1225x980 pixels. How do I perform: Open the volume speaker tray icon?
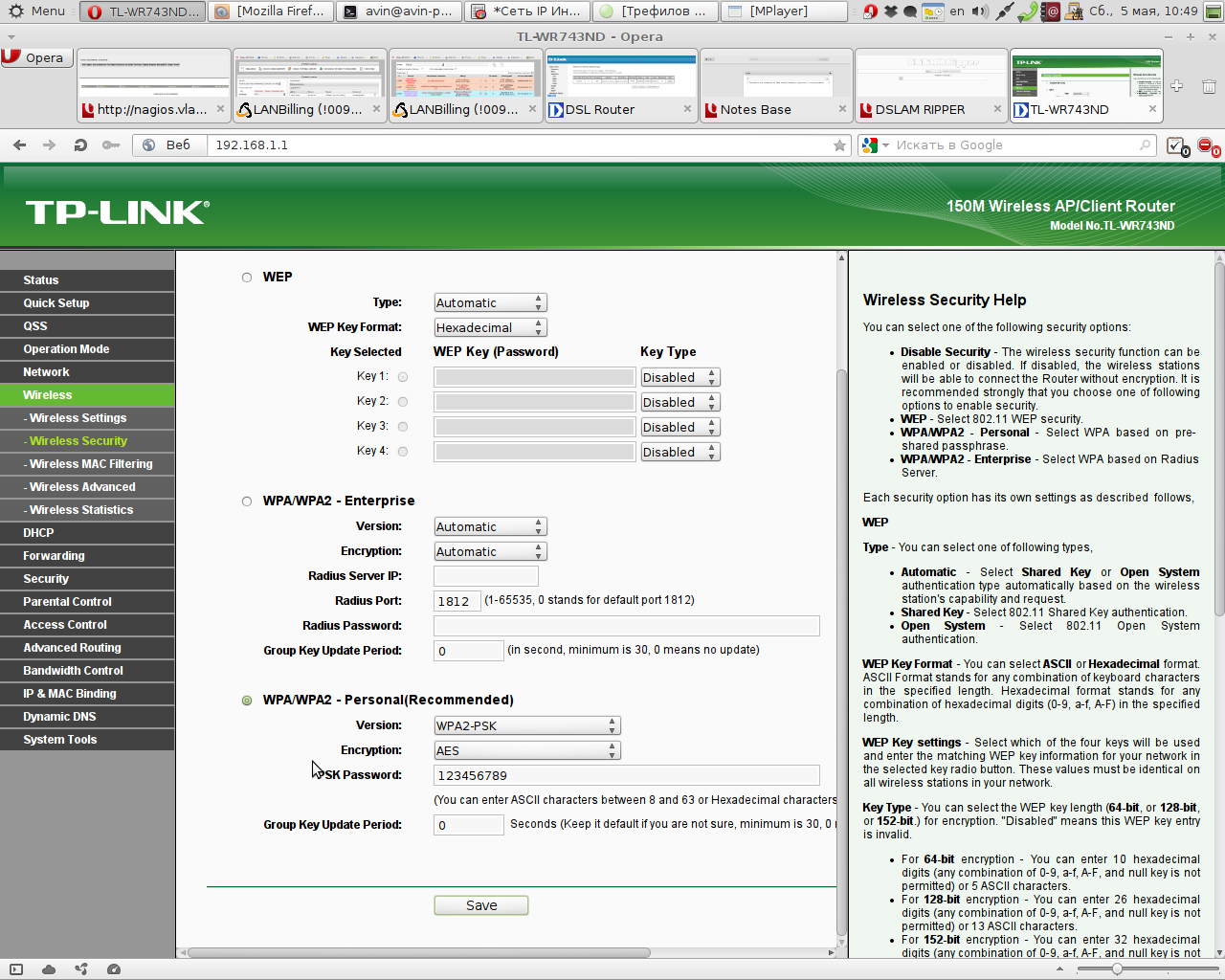pos(980,11)
